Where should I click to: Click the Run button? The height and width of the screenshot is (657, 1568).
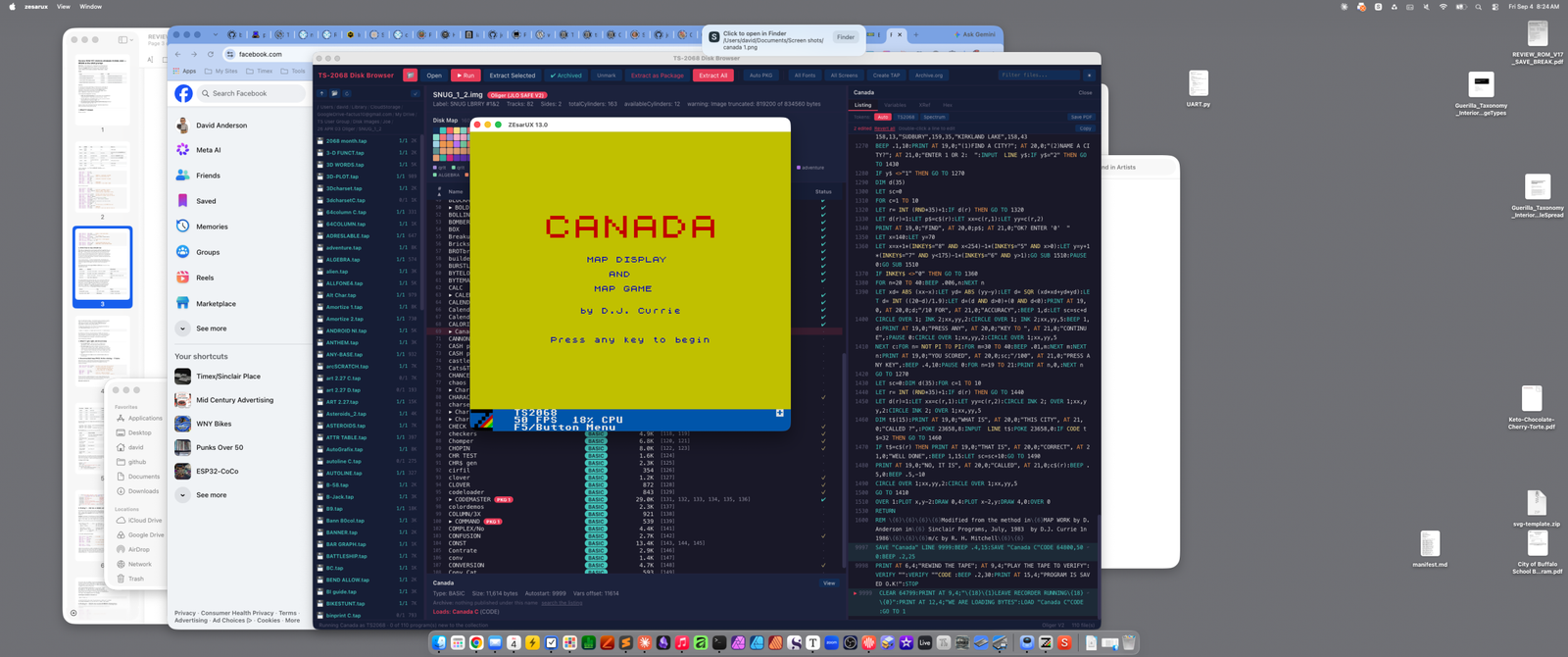pos(465,76)
